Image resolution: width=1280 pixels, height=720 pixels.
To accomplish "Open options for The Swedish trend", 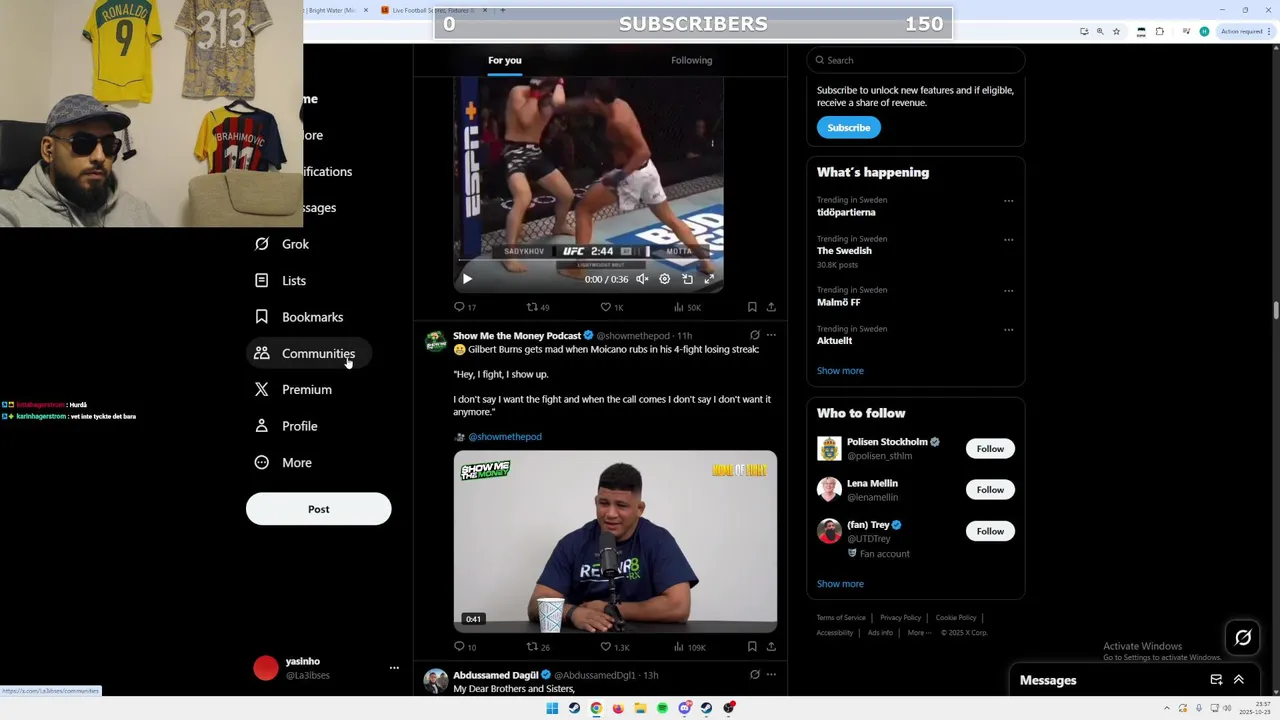I will [x=1008, y=240].
